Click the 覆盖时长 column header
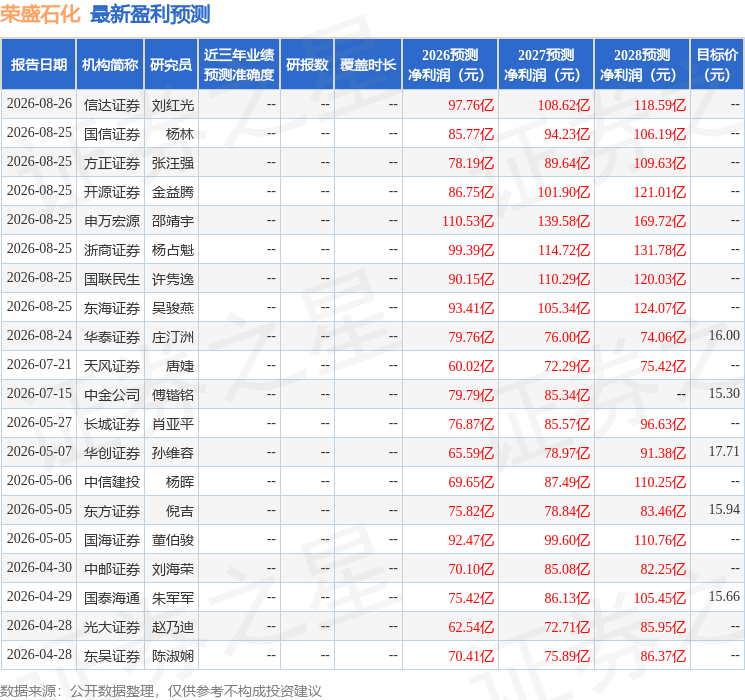745x700 pixels. pyautogui.click(x=368, y=65)
